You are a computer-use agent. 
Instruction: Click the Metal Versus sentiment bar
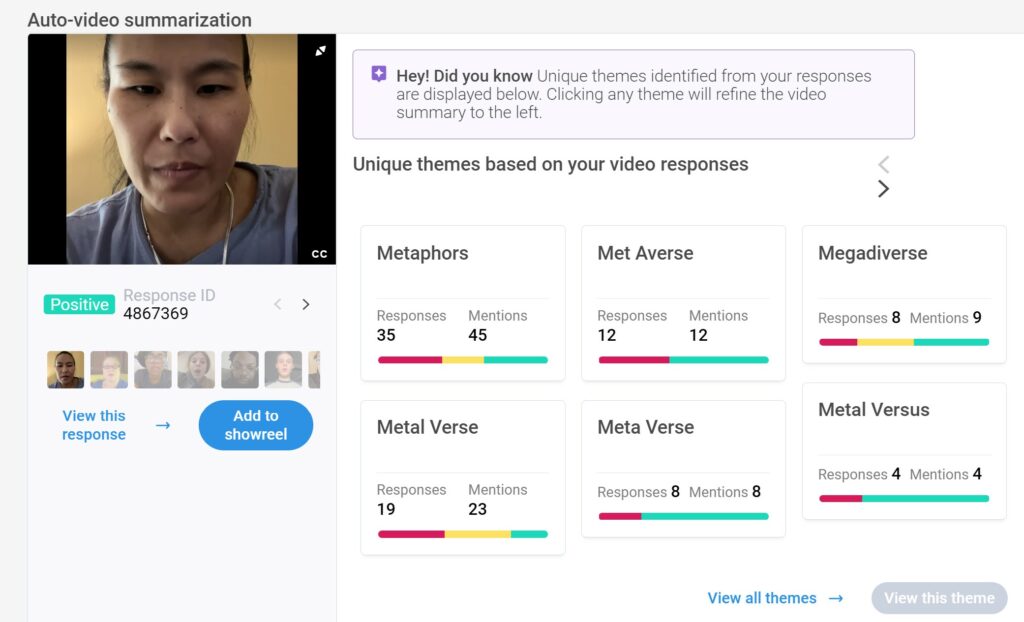904,499
